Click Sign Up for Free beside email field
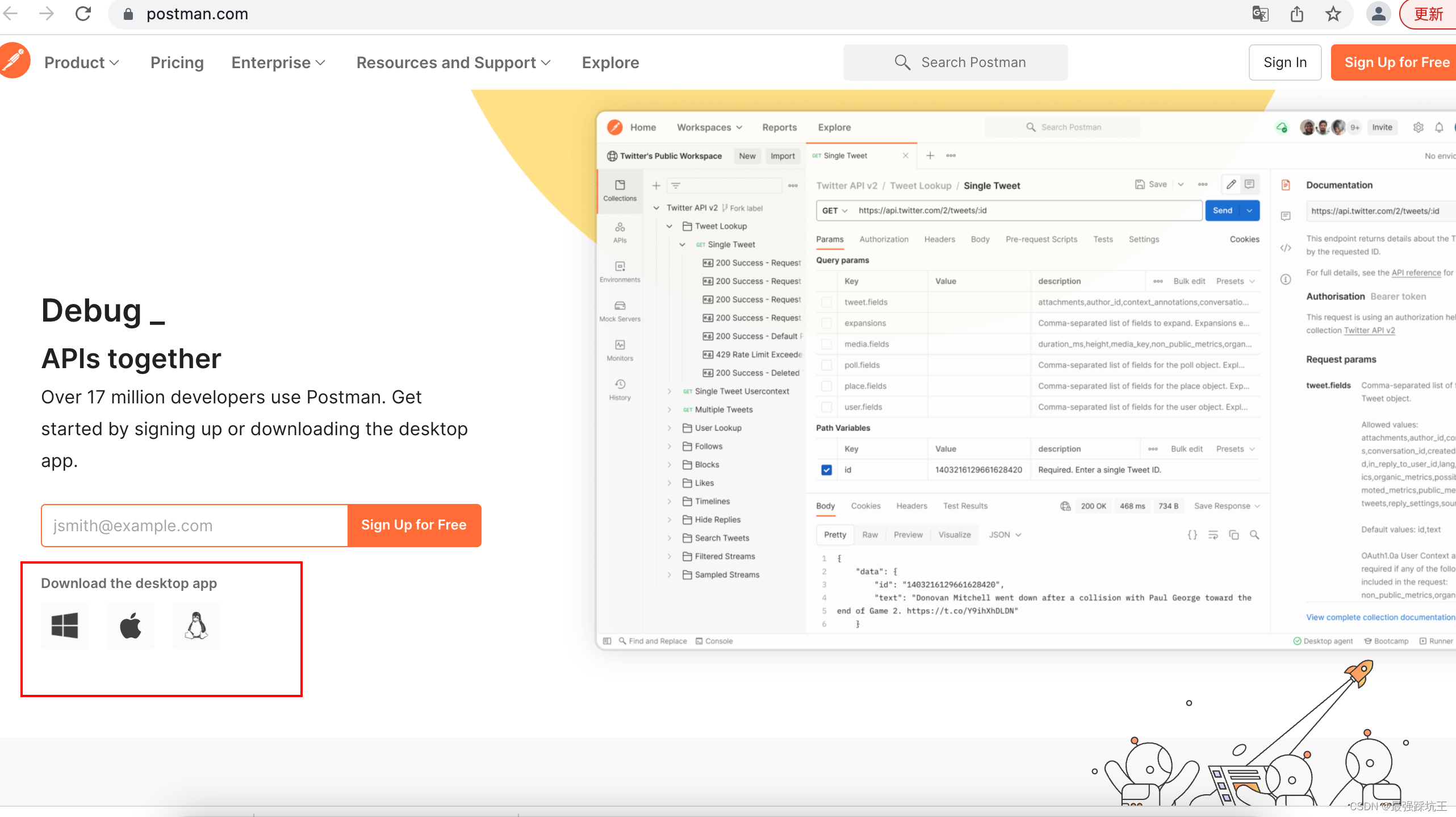Viewport: 1456px width, 817px height. pos(414,525)
